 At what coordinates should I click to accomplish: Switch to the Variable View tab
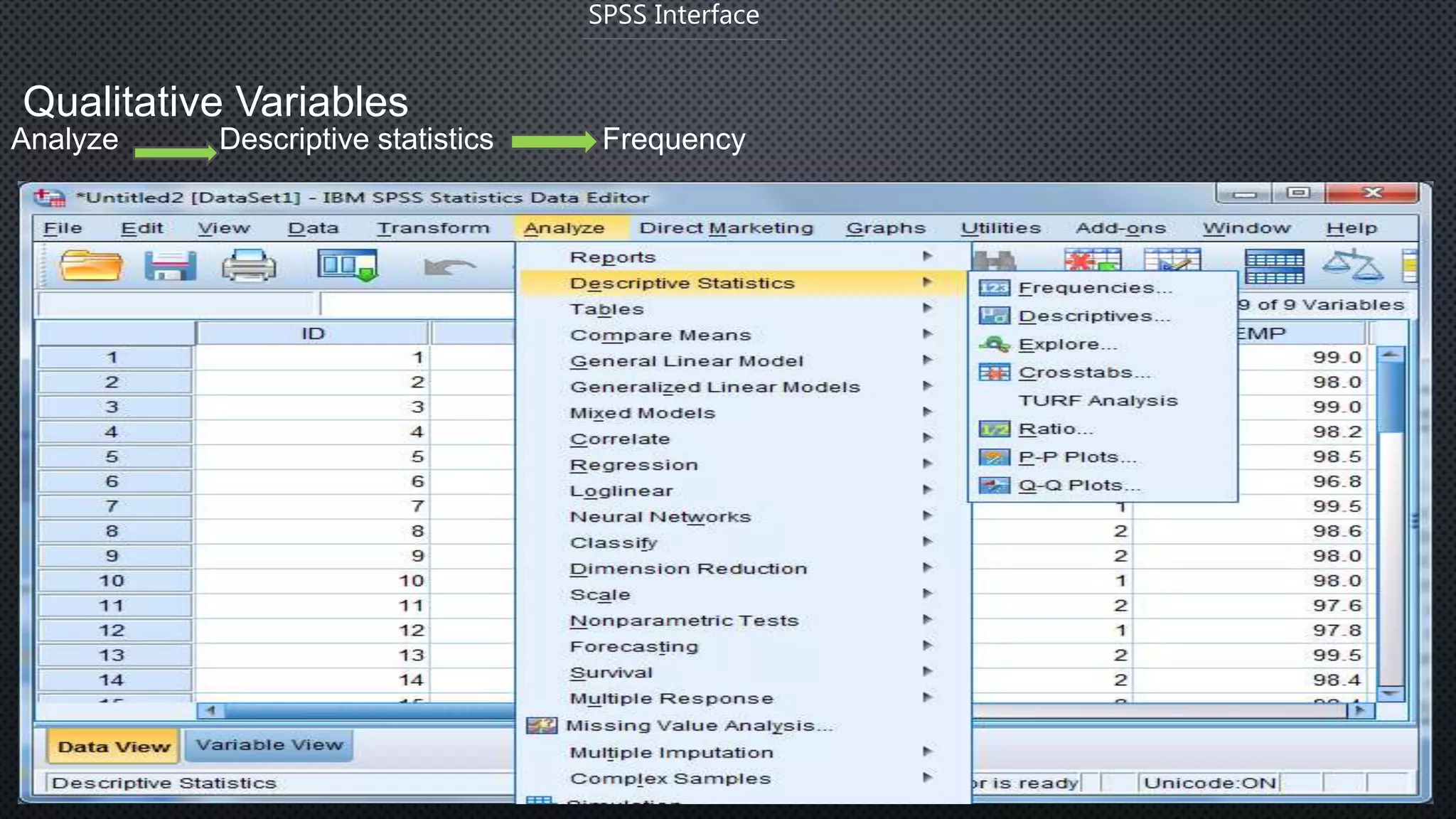(269, 745)
